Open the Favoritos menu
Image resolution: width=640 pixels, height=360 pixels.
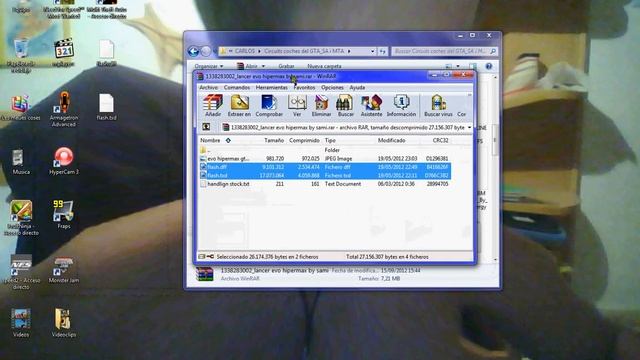coord(304,87)
